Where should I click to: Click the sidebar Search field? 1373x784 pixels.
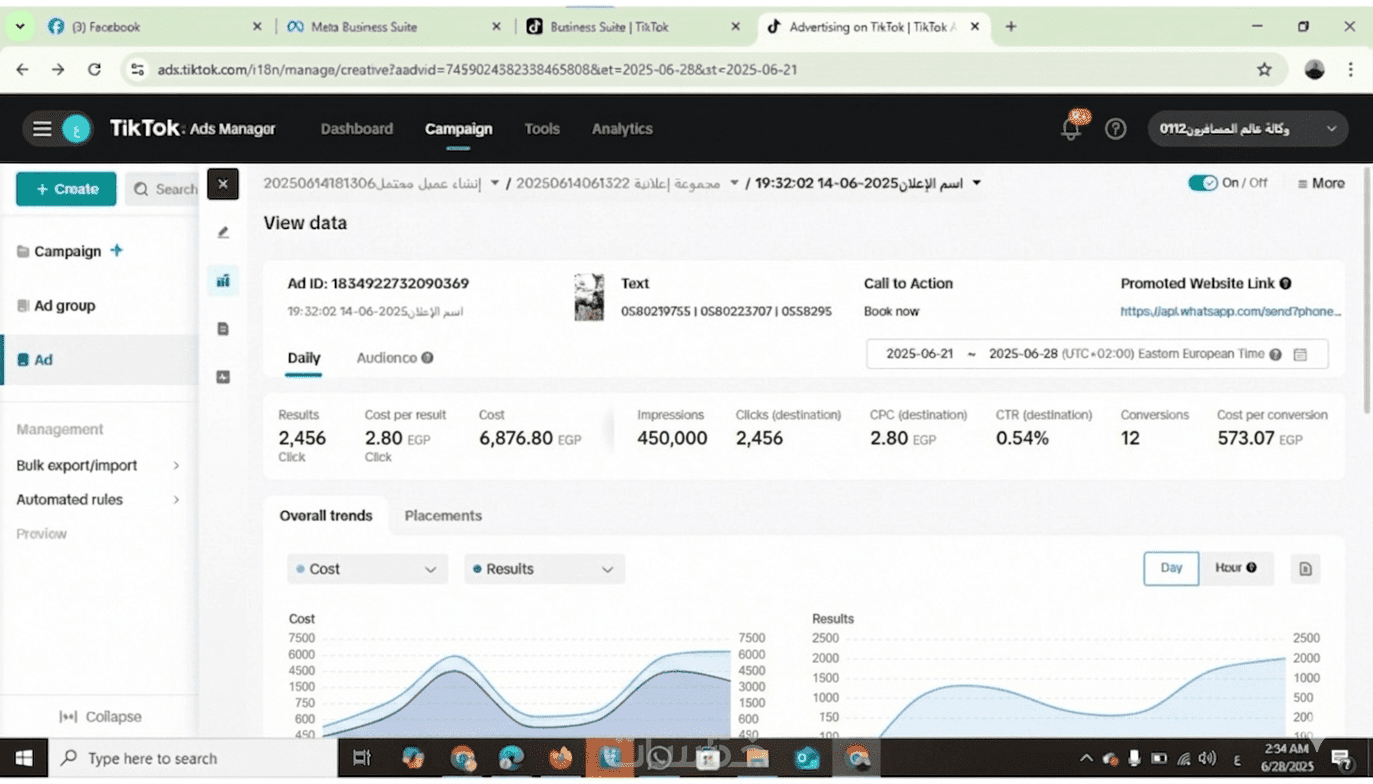pos(162,189)
